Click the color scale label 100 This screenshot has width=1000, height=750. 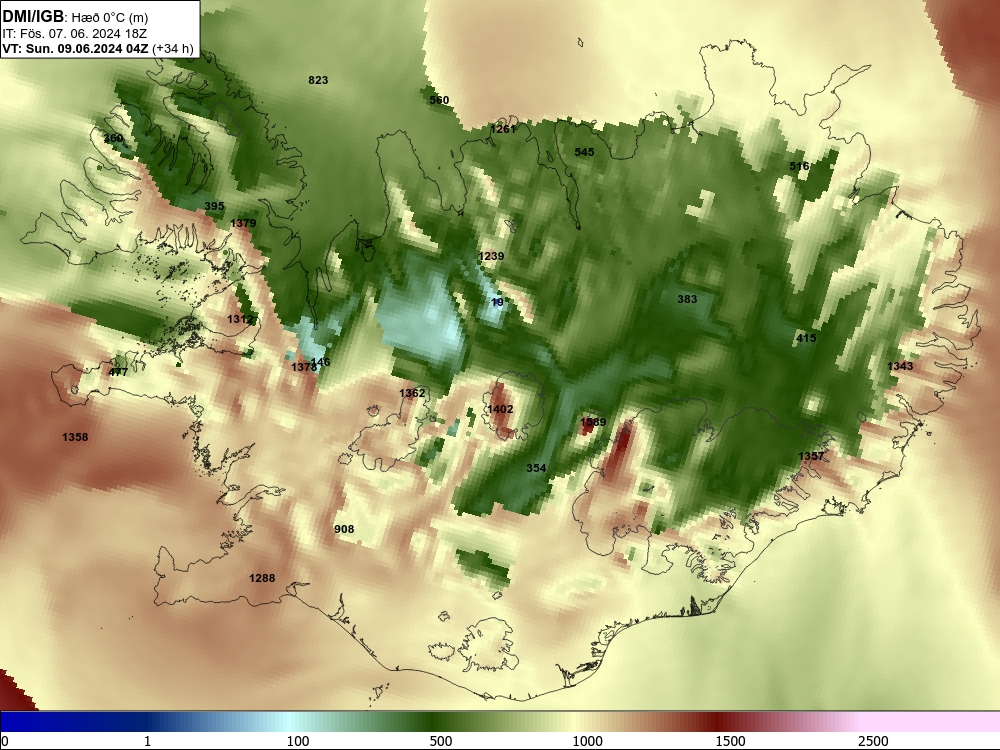coord(298,741)
